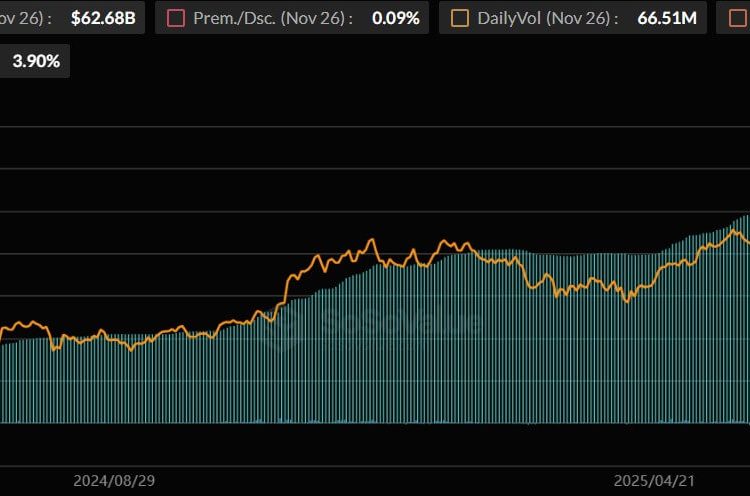This screenshot has width=750, height=496.
Task: Click the 2024/08/29 date axis label
Action: pyautogui.click(x=114, y=481)
